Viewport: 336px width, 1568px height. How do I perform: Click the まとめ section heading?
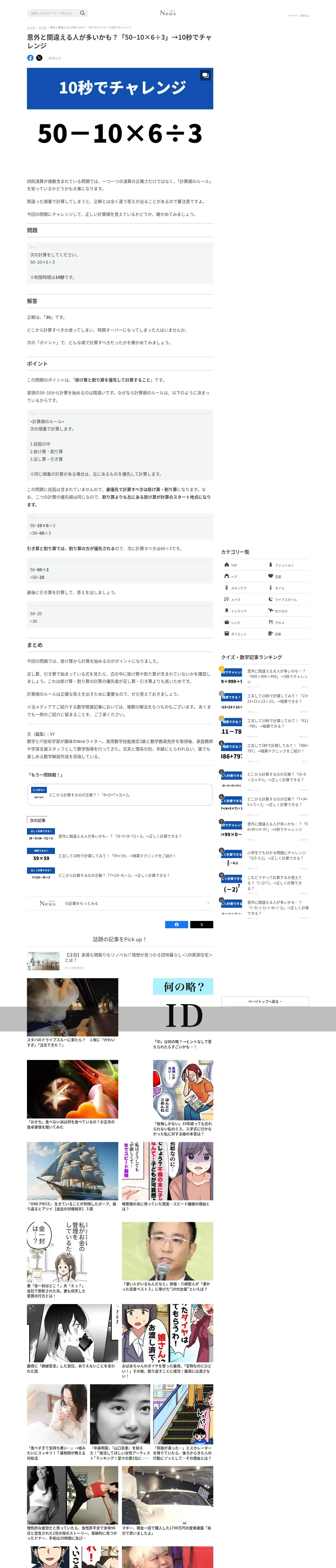(x=35, y=645)
